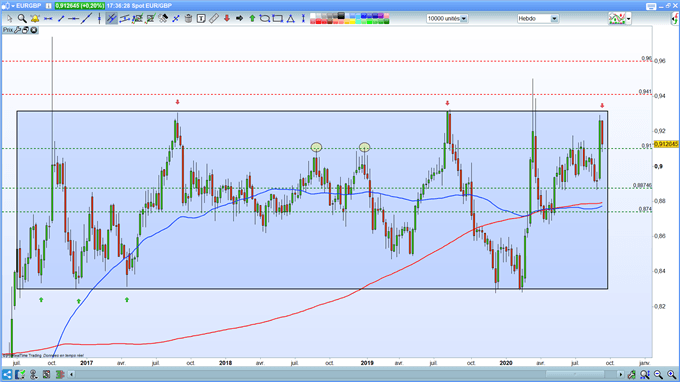
Task: Select the Fibonacci retracement tool with checkmark
Action: click(137, 19)
